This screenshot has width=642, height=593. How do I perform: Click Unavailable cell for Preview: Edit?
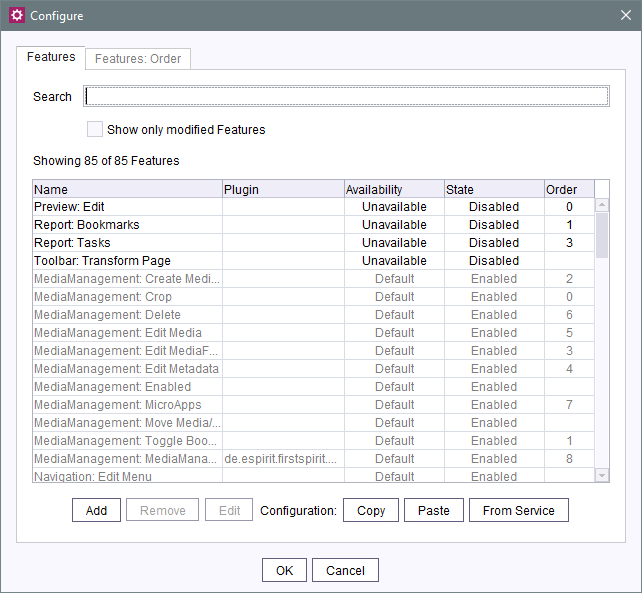[394, 207]
